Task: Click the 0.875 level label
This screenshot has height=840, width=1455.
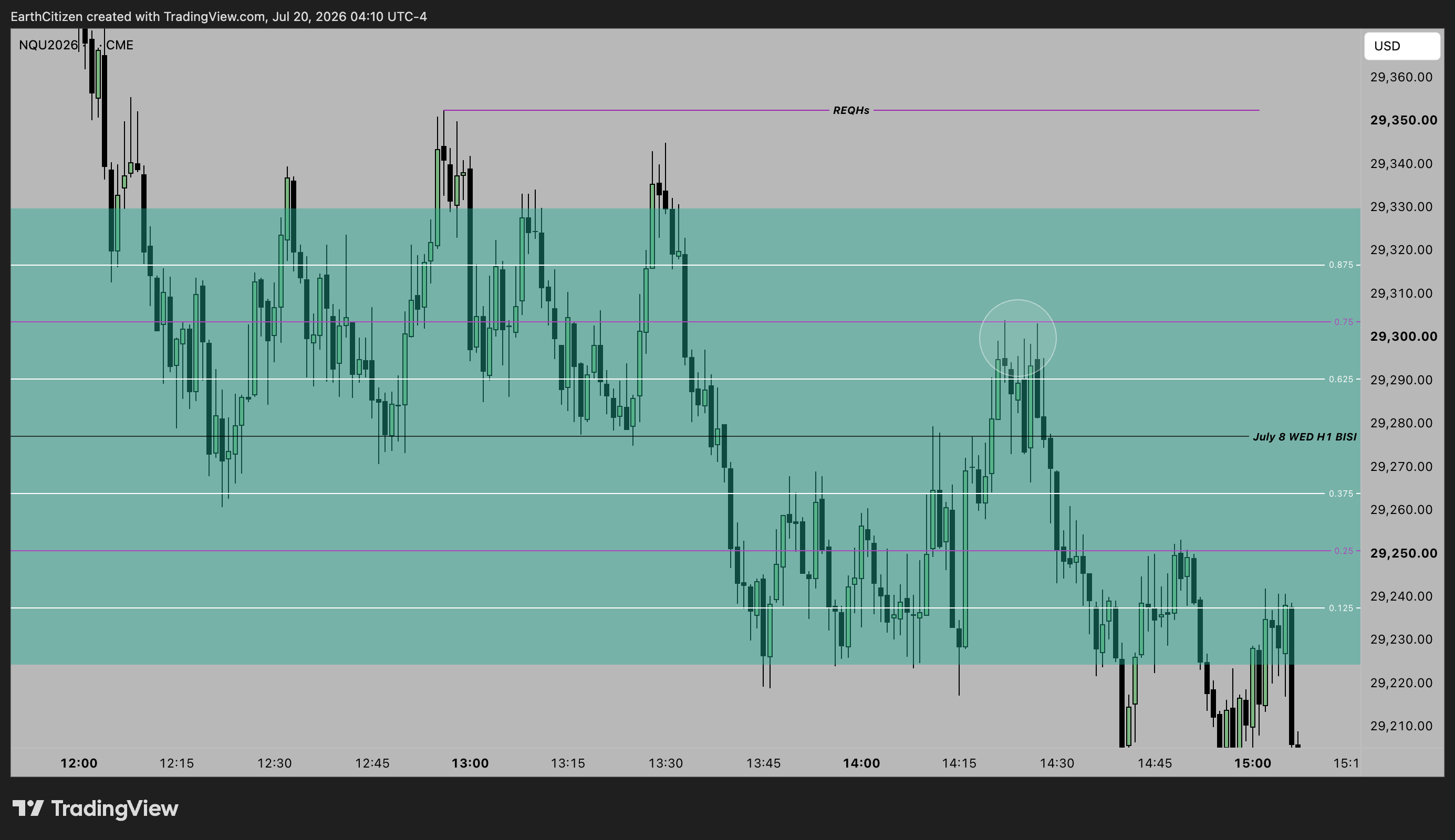Action: pos(1340,265)
